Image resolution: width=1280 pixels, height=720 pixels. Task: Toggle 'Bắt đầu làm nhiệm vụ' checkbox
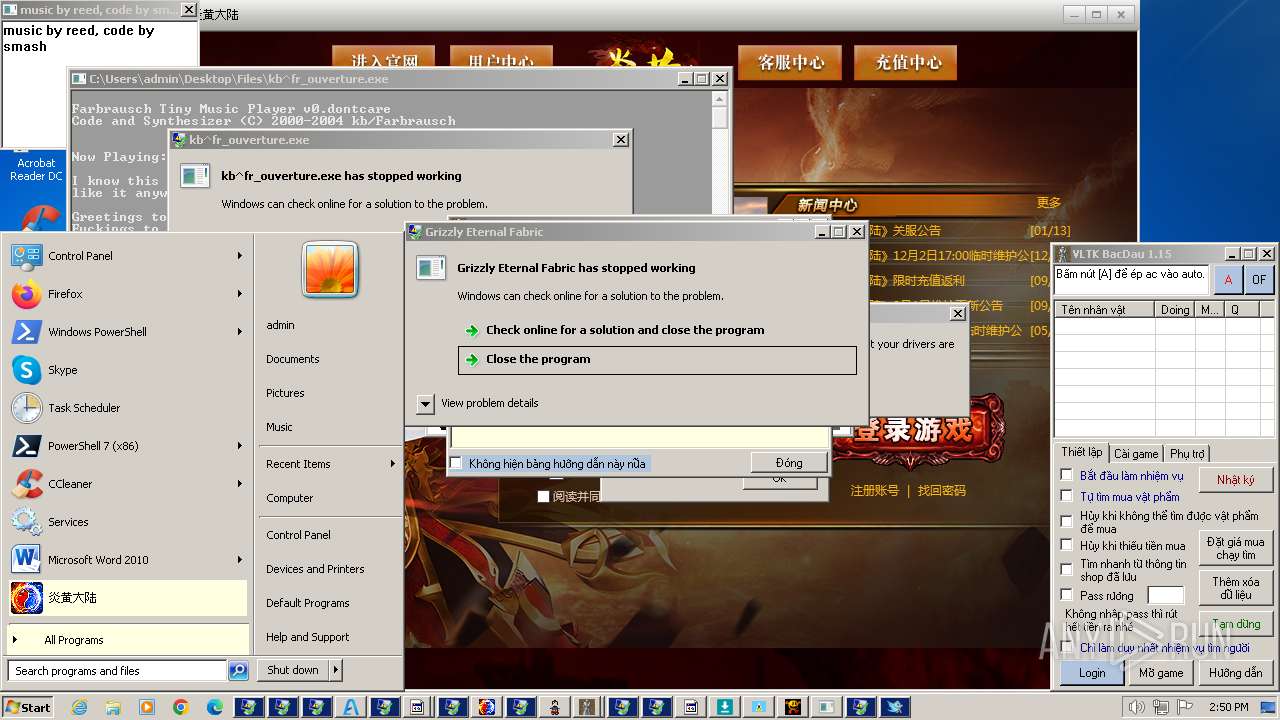1067,475
